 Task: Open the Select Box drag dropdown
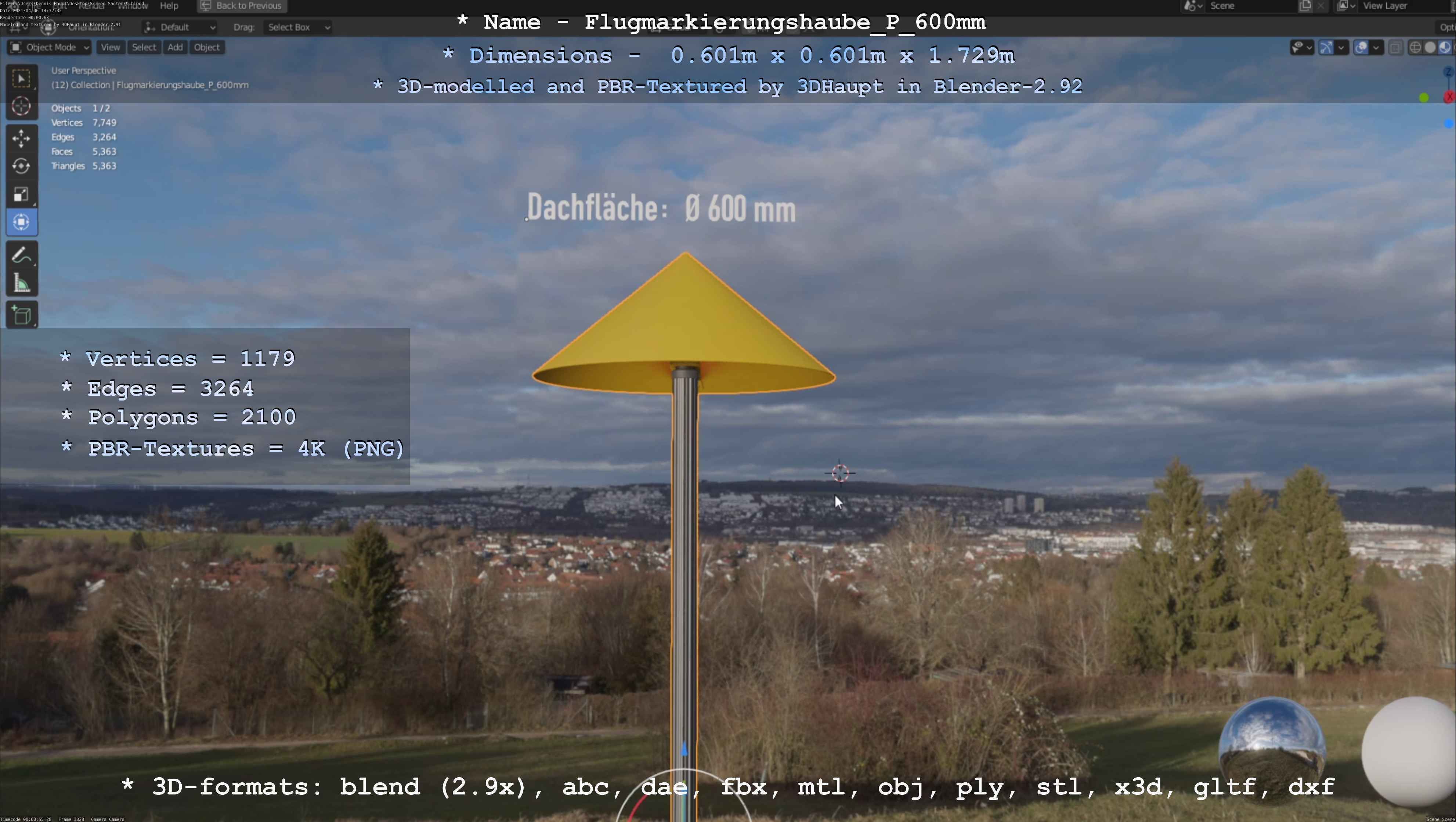297,27
